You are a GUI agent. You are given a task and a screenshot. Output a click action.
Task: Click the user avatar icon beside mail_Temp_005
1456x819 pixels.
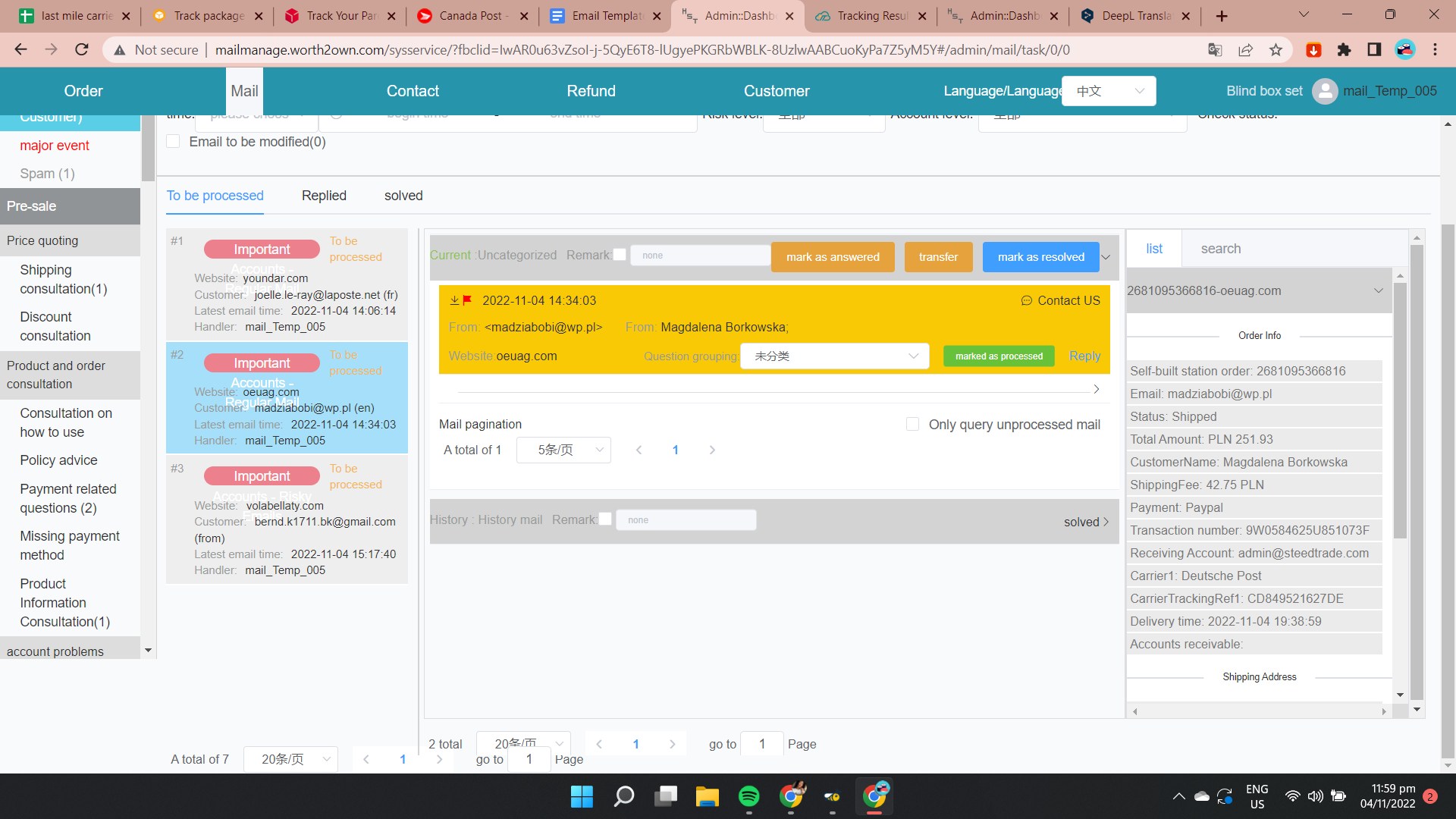pyautogui.click(x=1324, y=91)
